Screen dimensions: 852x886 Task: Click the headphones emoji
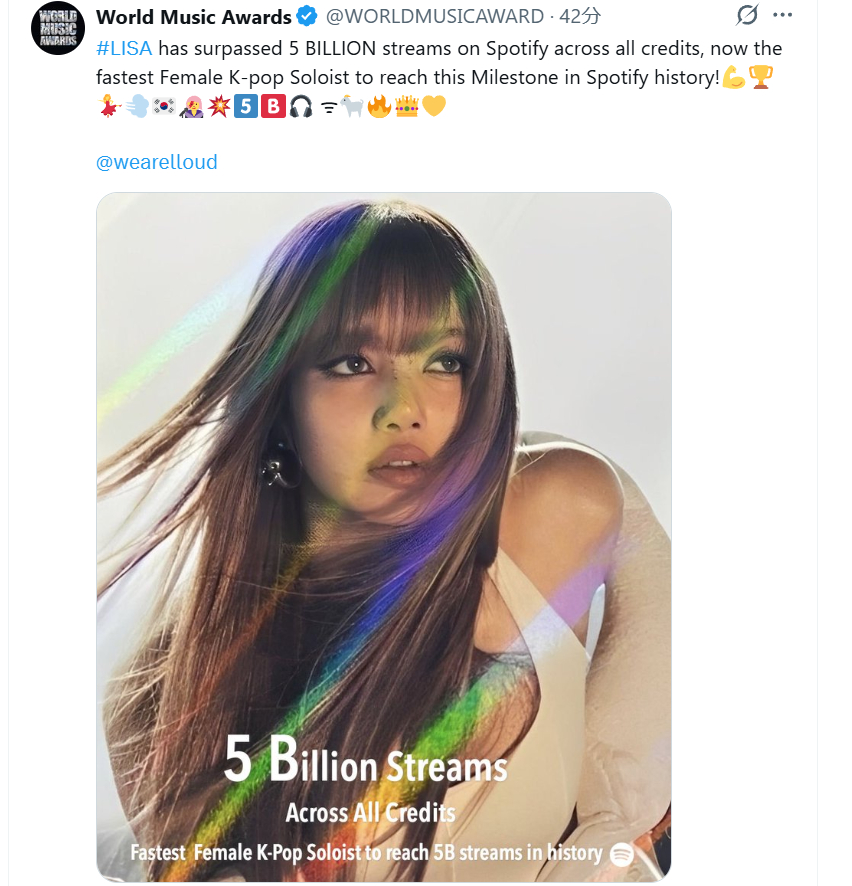click(x=300, y=106)
